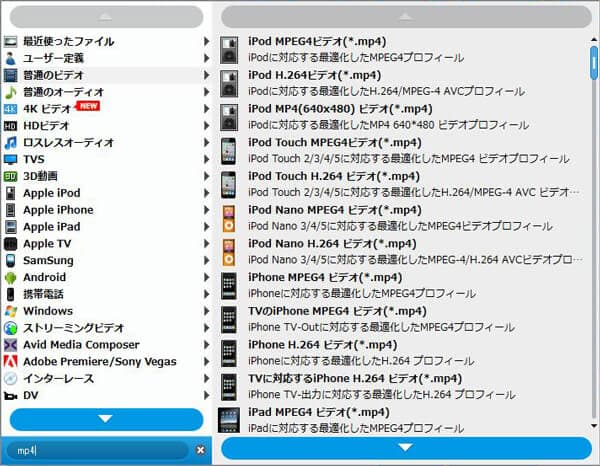The width and height of the screenshot is (600, 466).
Task: Select the 4K ビデオ category
Action: (x=106, y=109)
